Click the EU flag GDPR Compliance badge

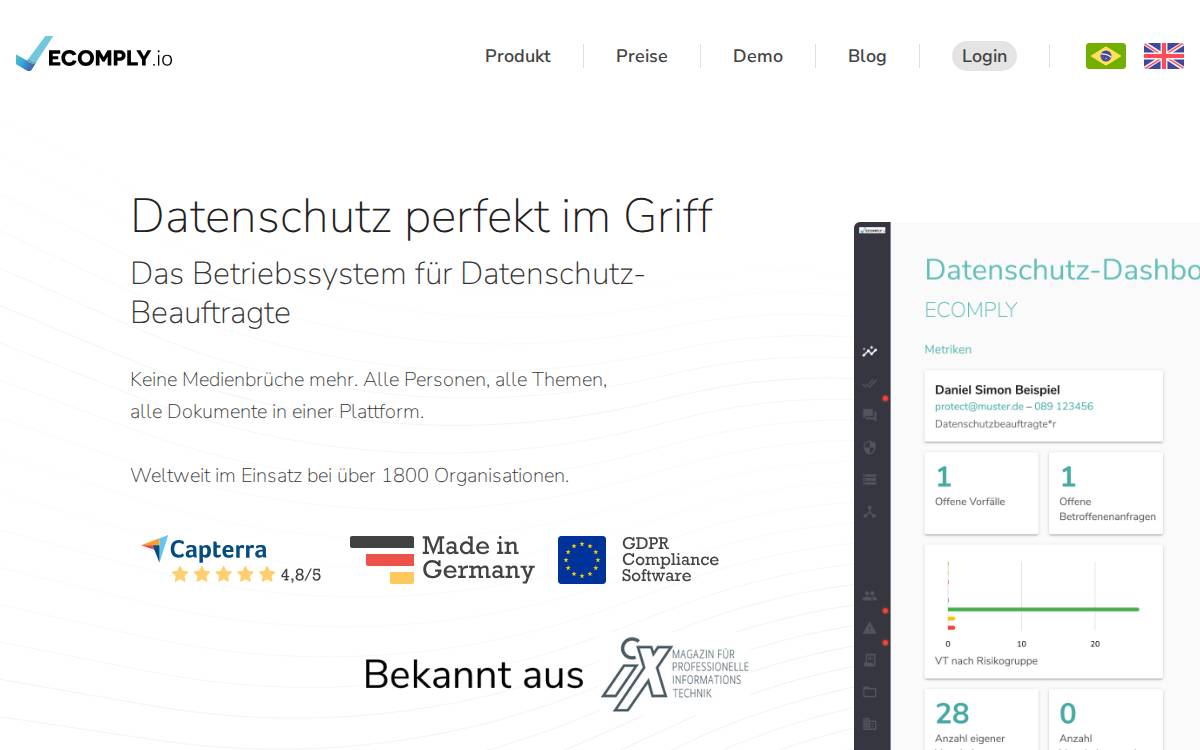pos(638,559)
